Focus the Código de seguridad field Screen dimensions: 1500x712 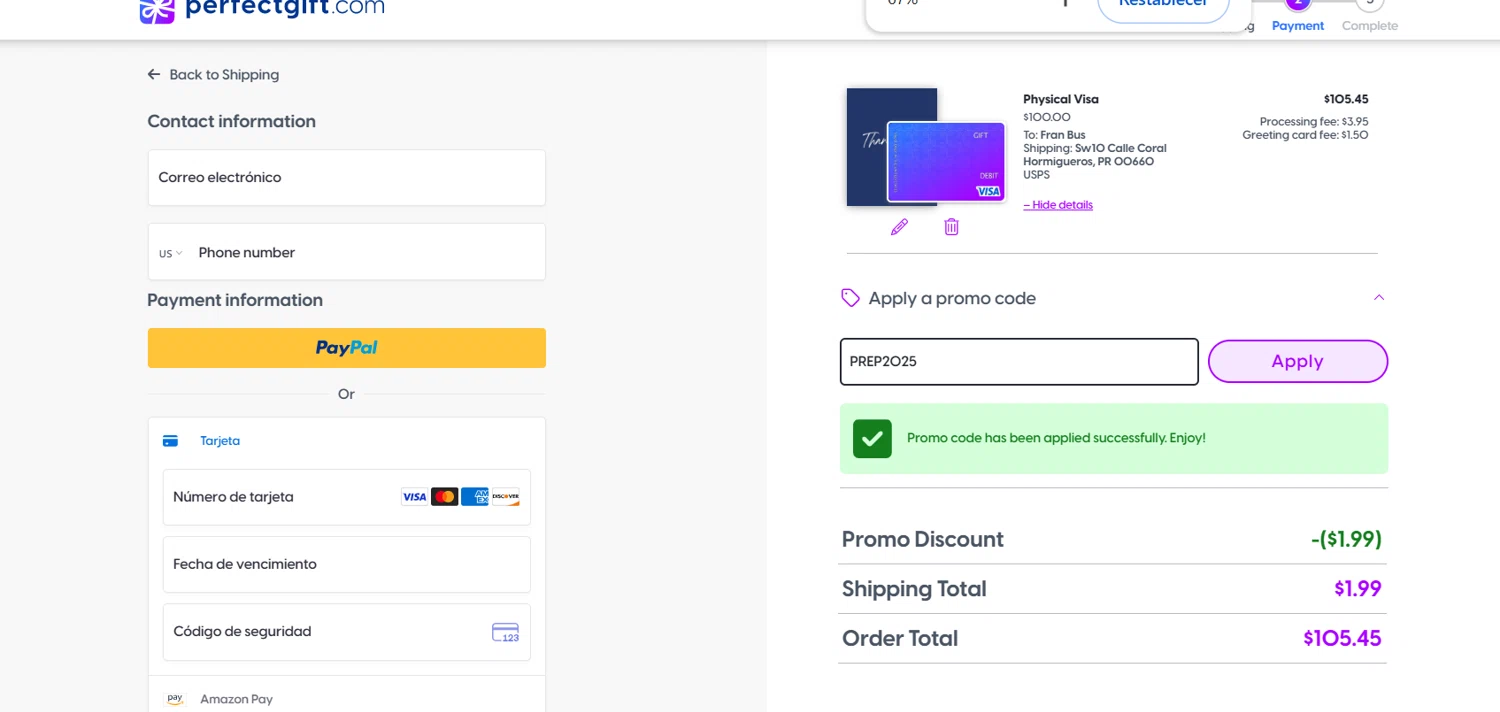click(347, 632)
